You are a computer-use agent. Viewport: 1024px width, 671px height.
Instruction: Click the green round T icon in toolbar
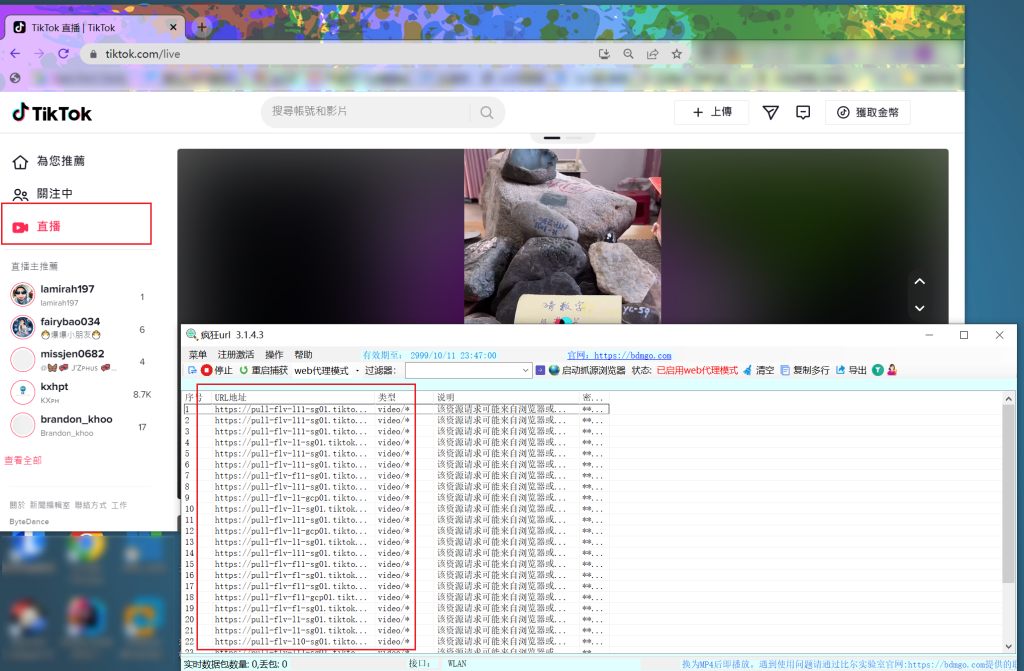pos(878,370)
